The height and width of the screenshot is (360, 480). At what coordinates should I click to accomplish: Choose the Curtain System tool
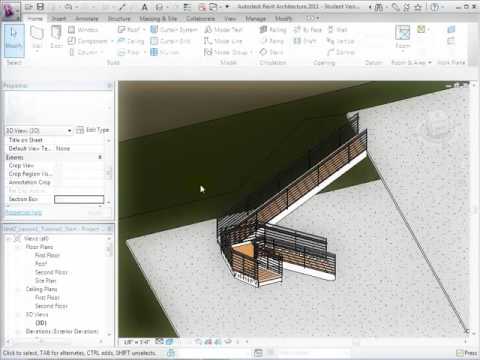pos(174,30)
